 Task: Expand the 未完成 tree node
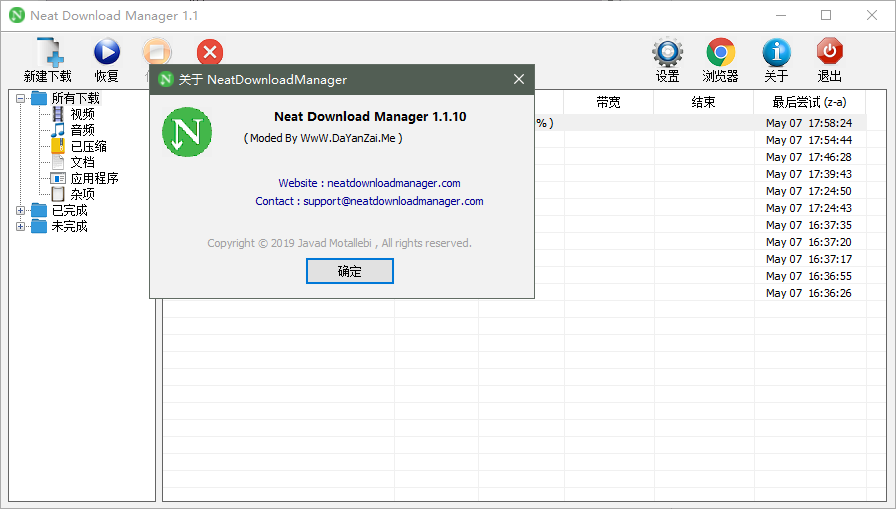[x=21, y=226]
